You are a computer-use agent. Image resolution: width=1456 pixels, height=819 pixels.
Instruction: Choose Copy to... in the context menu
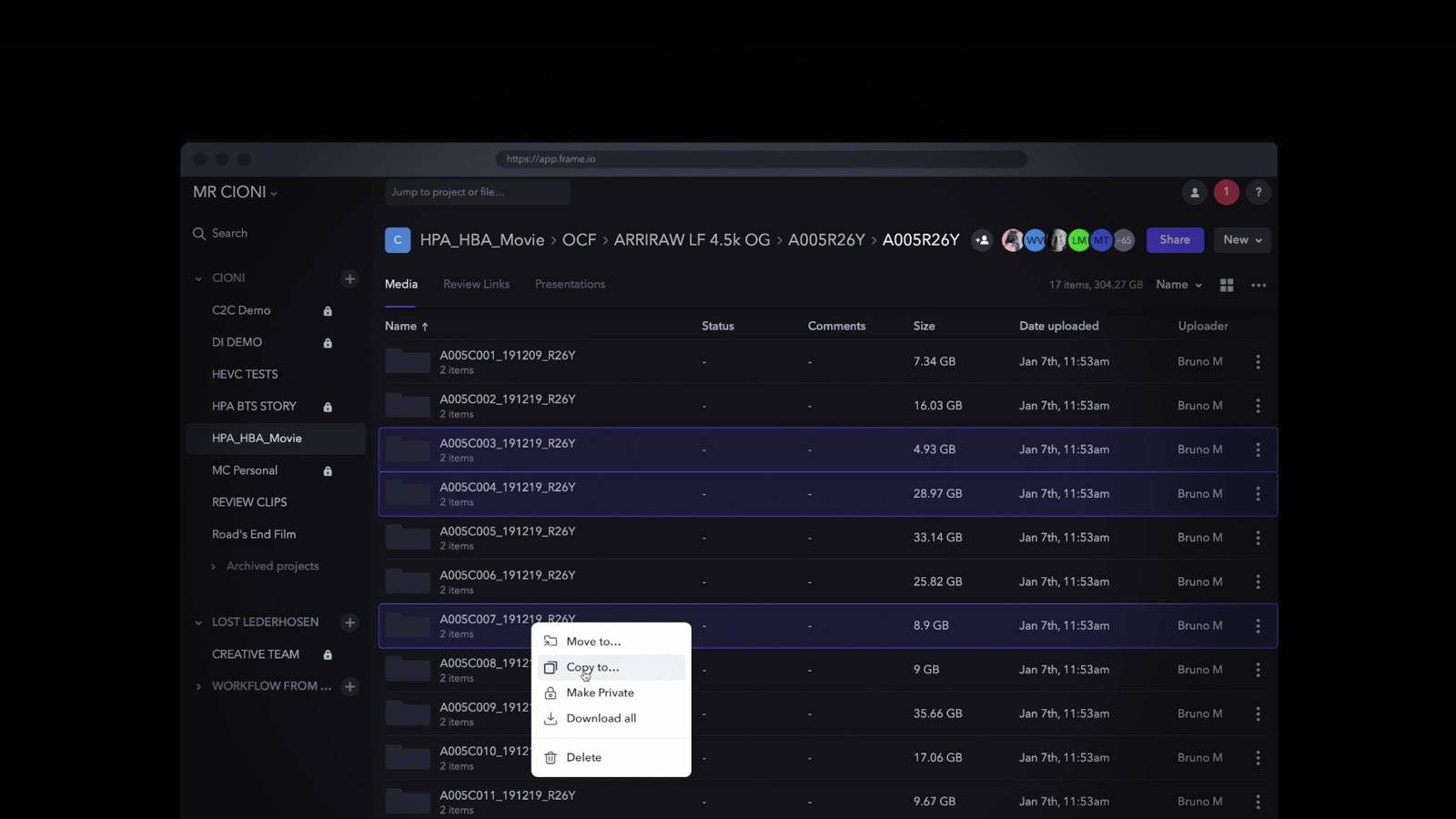(x=611, y=667)
